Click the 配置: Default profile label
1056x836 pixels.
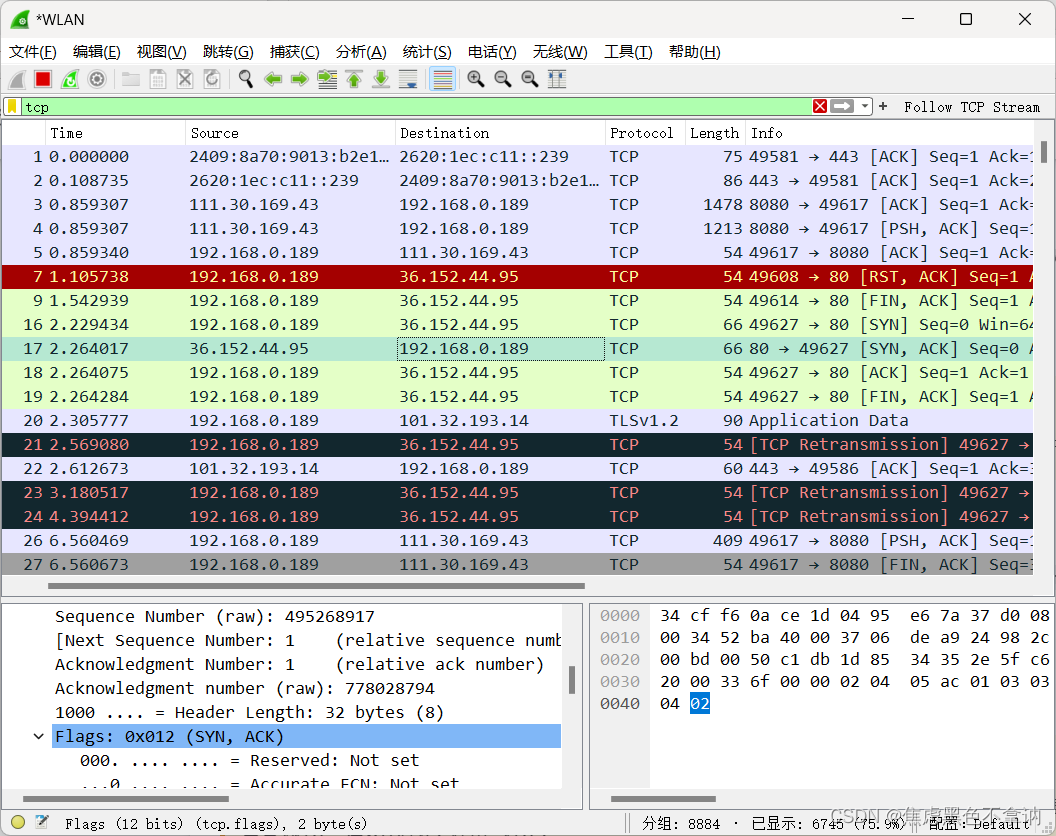coord(980,823)
